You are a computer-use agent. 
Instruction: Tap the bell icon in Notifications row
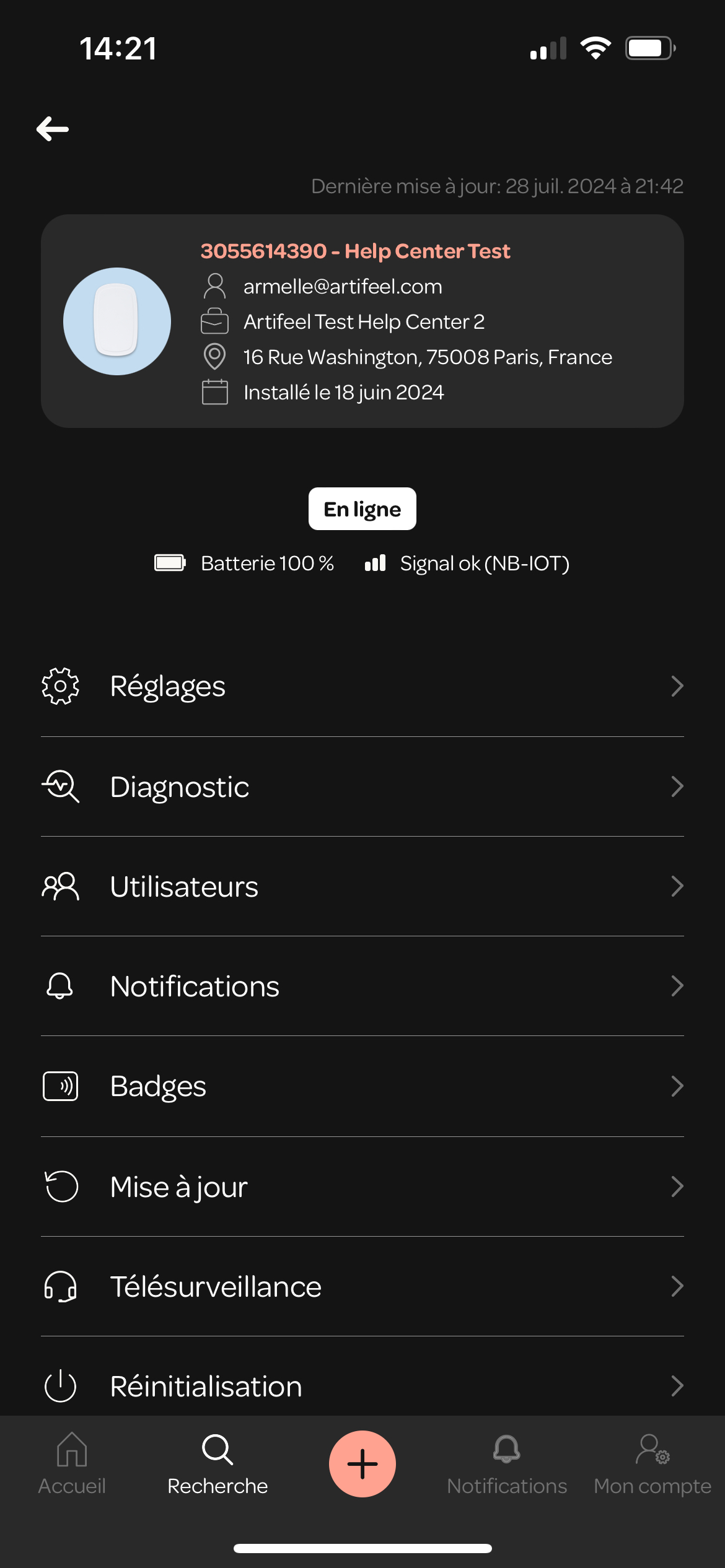tap(60, 986)
